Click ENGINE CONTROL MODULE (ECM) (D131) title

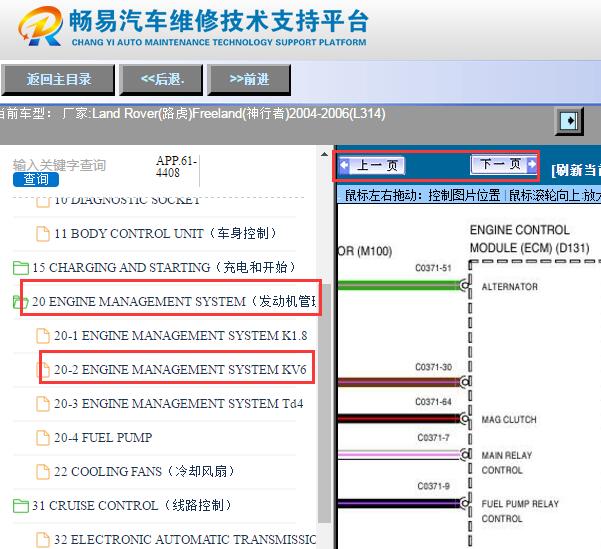click(x=529, y=239)
